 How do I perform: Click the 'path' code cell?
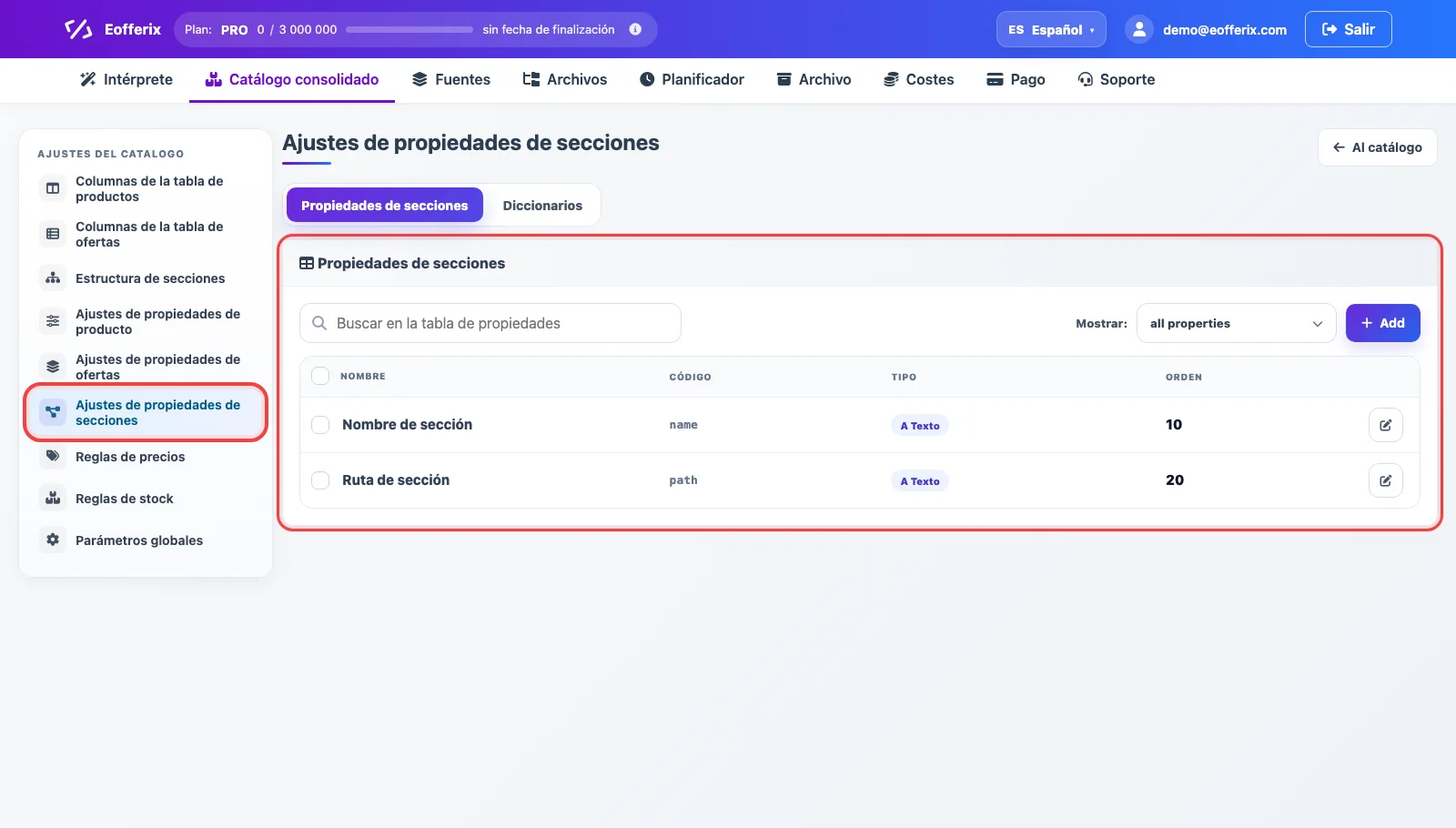[683, 480]
